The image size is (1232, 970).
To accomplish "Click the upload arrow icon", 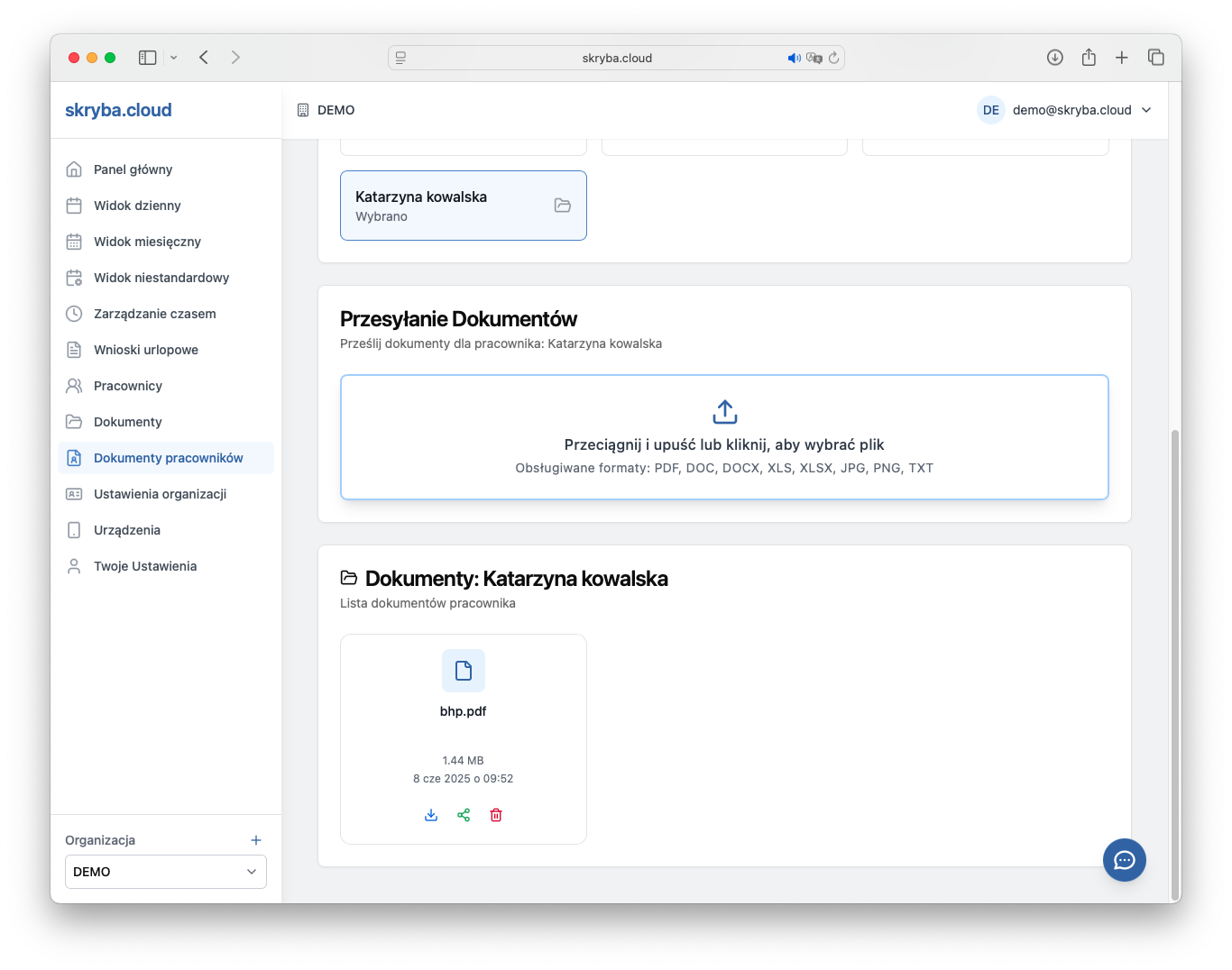I will 724,412.
